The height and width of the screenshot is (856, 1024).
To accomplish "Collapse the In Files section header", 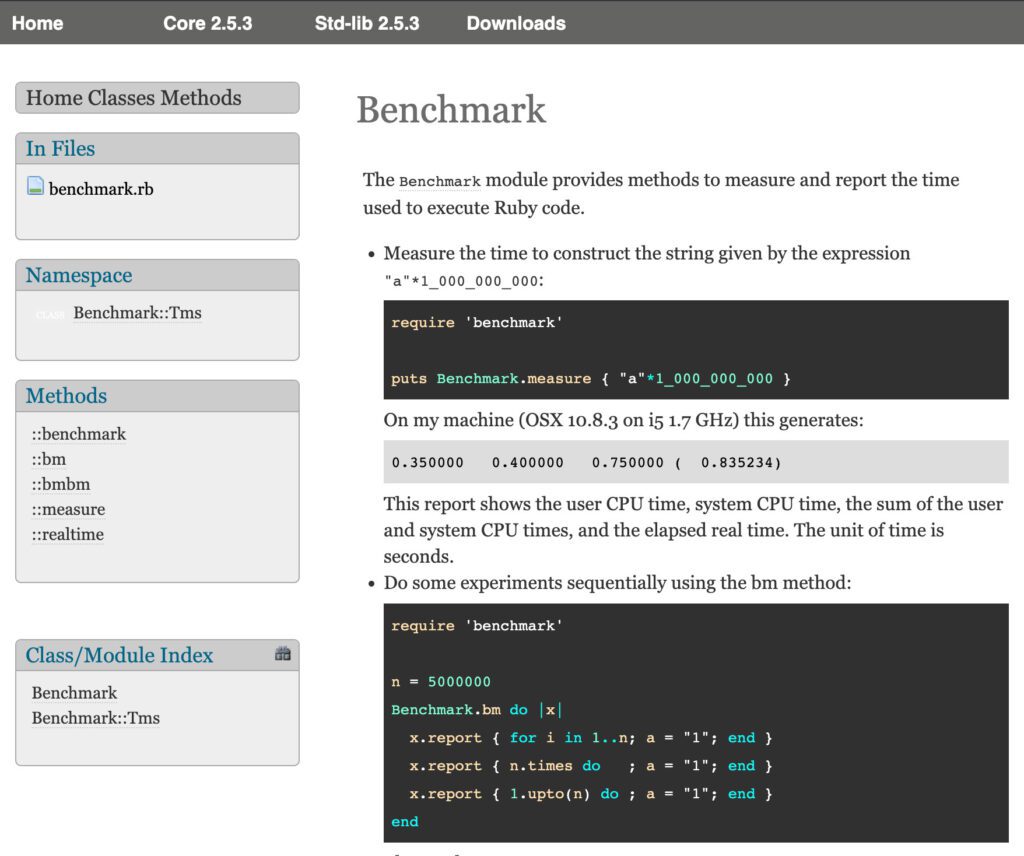I will point(60,149).
